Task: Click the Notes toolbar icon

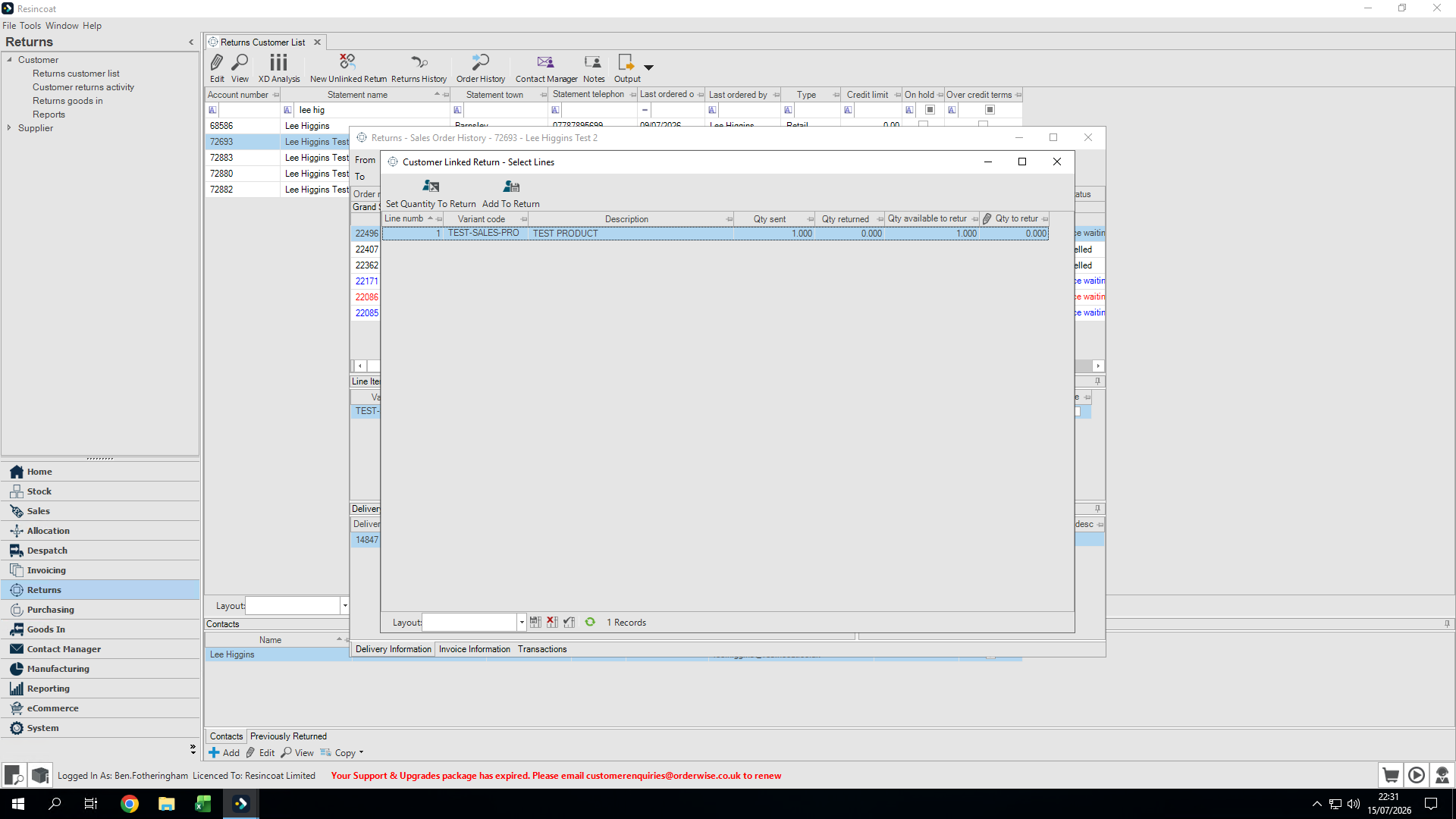Action: [593, 62]
